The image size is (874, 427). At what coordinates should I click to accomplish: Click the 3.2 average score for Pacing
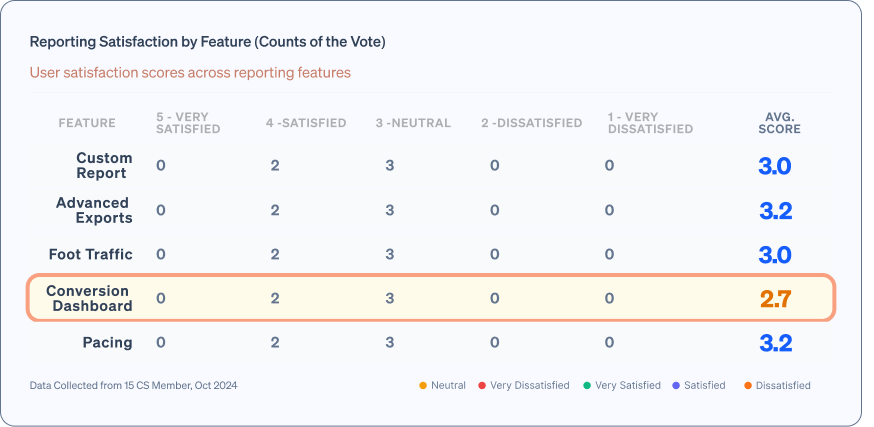[776, 343]
